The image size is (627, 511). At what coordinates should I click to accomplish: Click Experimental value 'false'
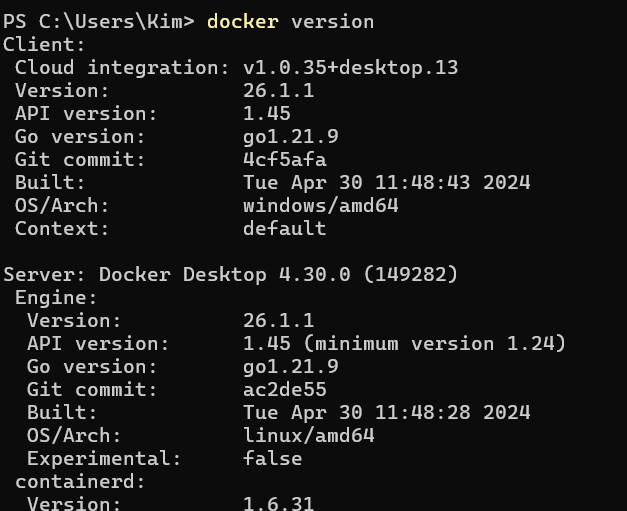[x=273, y=458]
